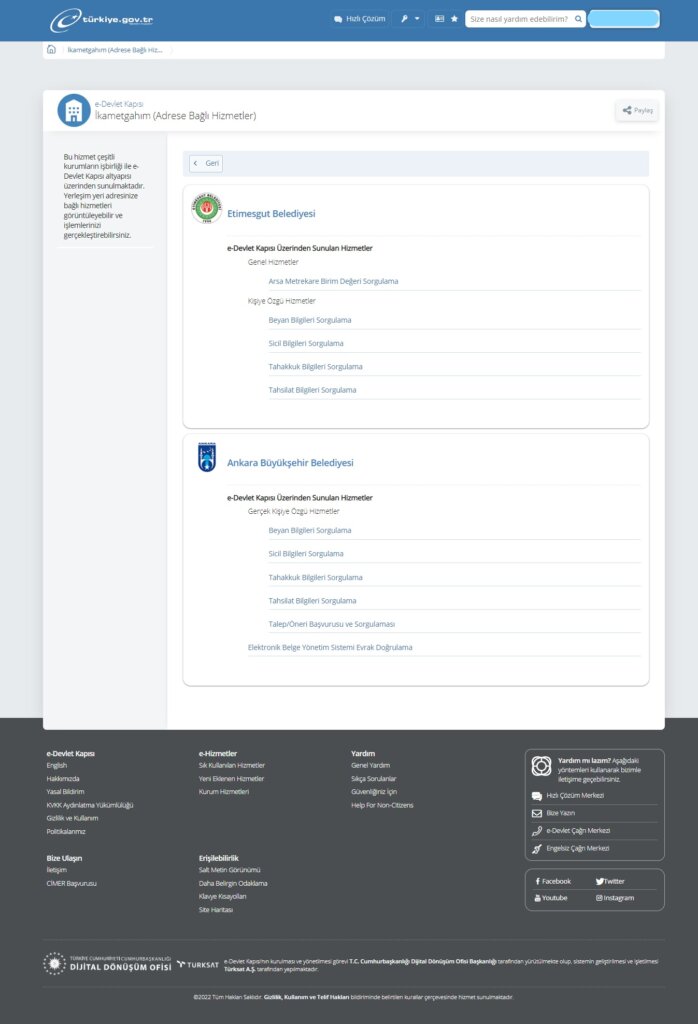Open Sık Kullanılan Hizmetler link
698x1024 pixels.
(x=232, y=765)
